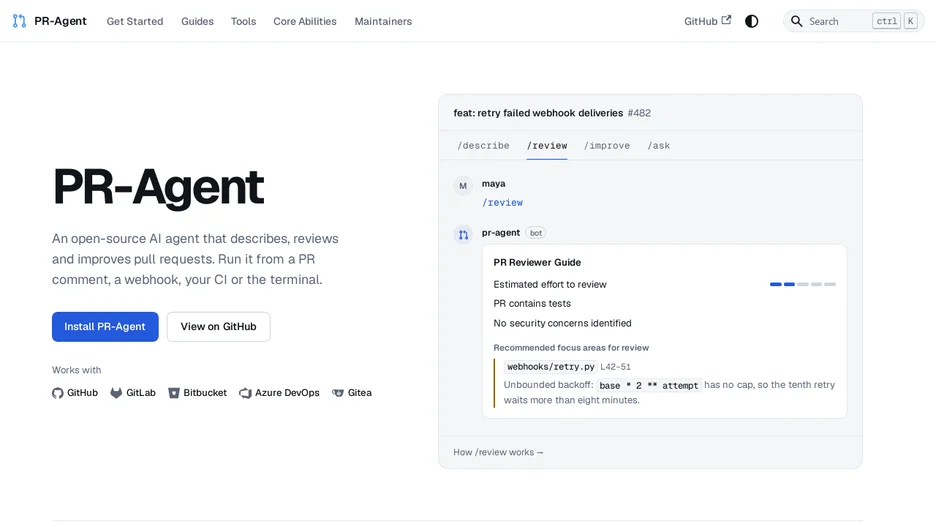Click the PR-Agent logo icon in header

click(19, 21)
